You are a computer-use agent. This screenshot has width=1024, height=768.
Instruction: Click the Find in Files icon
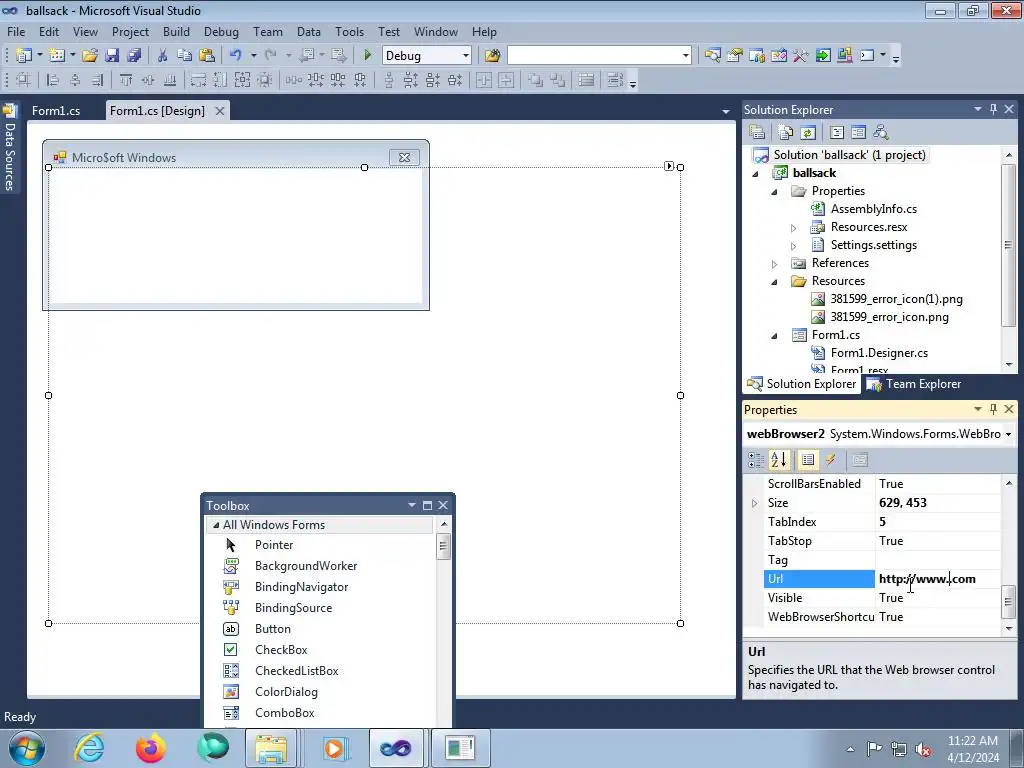tap(492, 56)
